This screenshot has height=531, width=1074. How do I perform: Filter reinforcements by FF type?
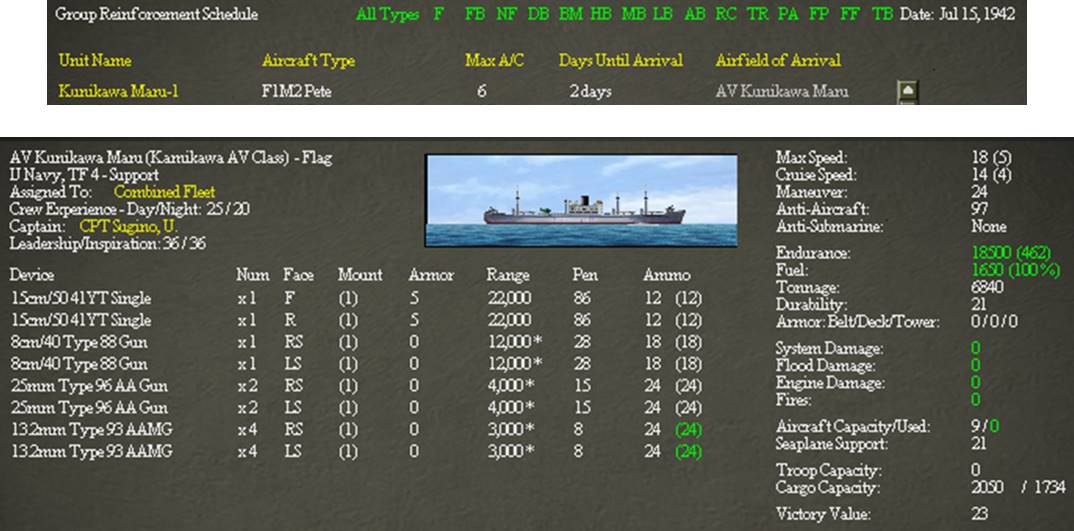849,14
